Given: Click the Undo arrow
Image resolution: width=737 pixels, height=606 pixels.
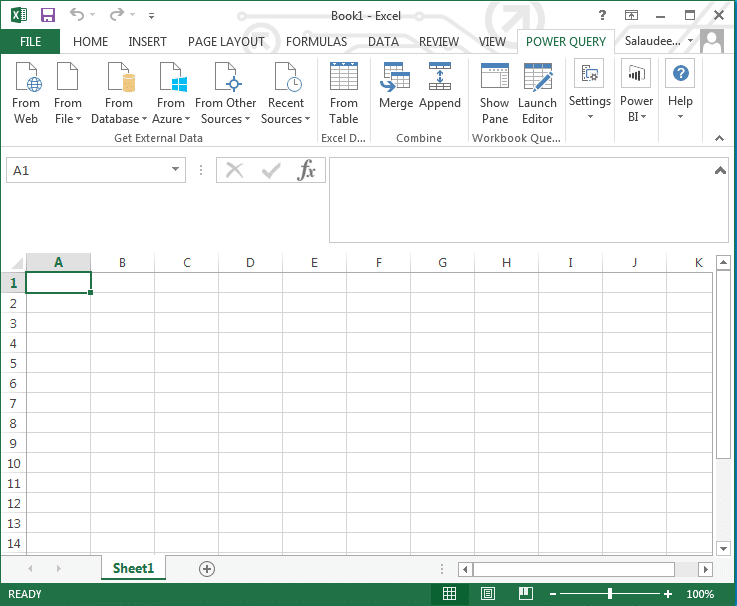Looking at the screenshot, I should click(x=77, y=15).
